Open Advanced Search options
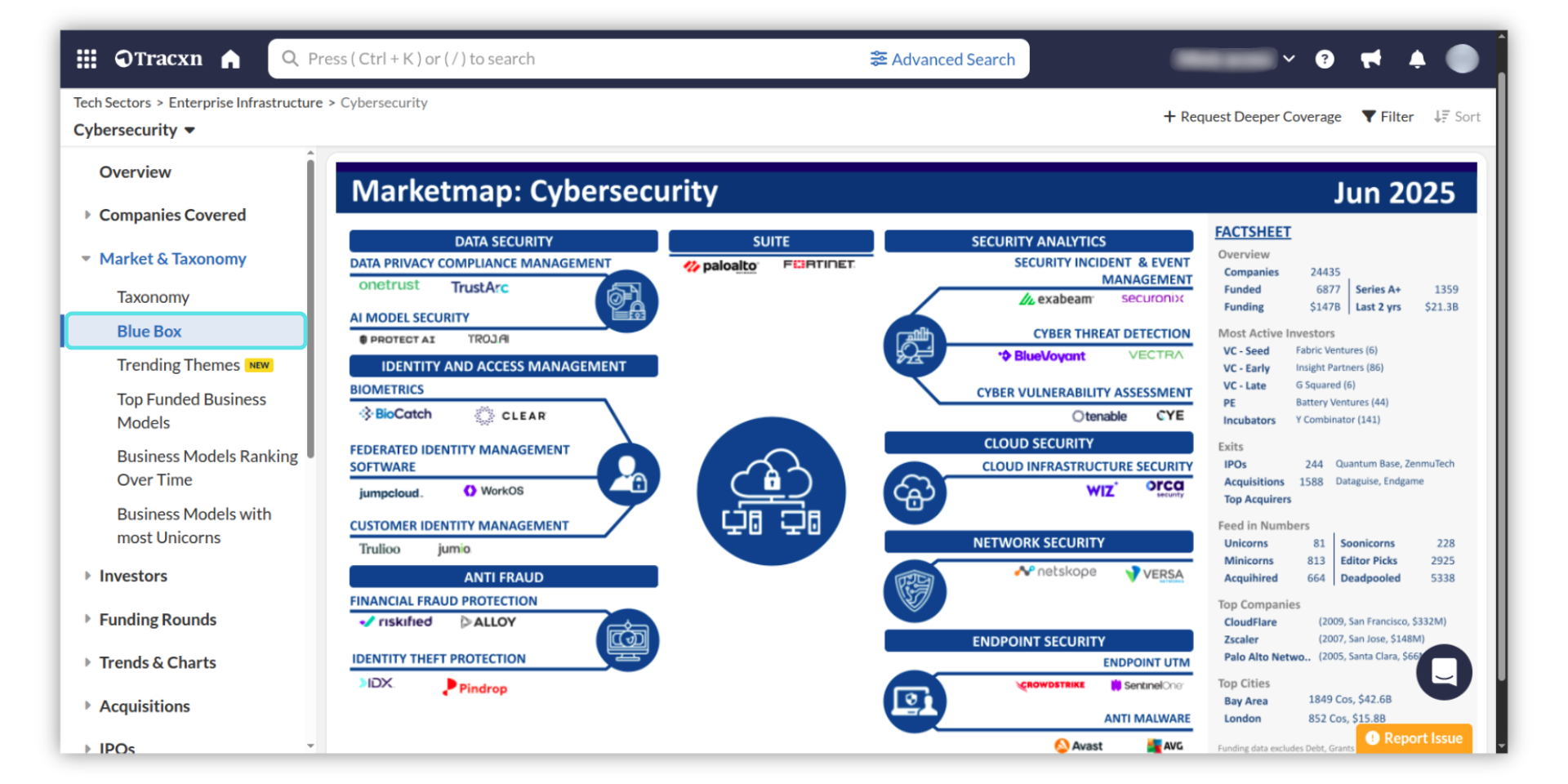The image size is (1568, 784). pos(942,59)
